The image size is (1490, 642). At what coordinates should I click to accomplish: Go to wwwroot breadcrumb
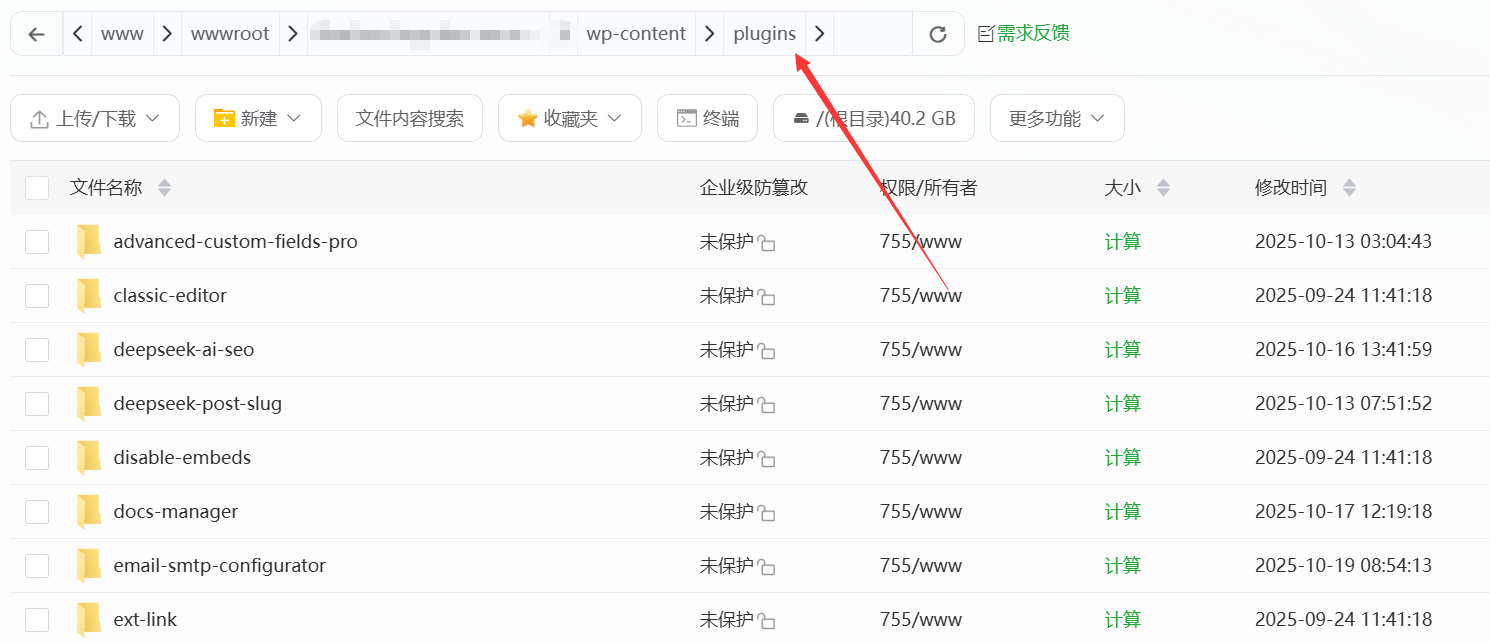(x=230, y=34)
